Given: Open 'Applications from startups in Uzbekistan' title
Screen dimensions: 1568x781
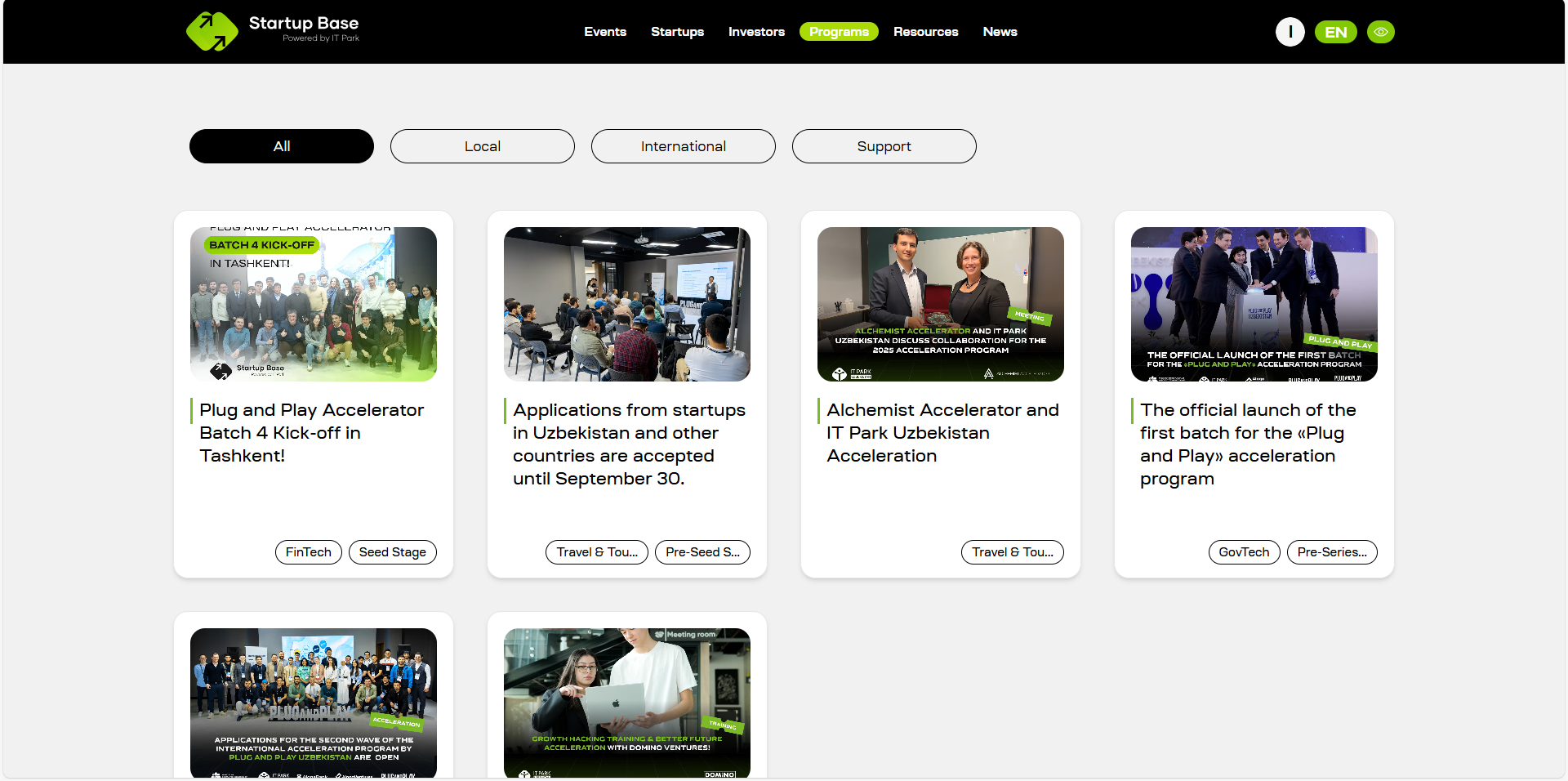Looking at the screenshot, I should point(629,444).
